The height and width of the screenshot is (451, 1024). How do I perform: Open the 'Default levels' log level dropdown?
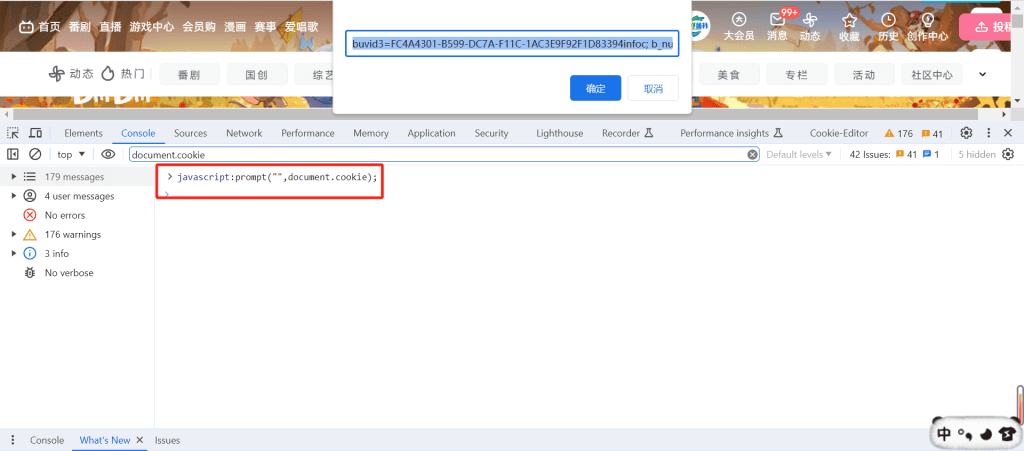coord(799,154)
